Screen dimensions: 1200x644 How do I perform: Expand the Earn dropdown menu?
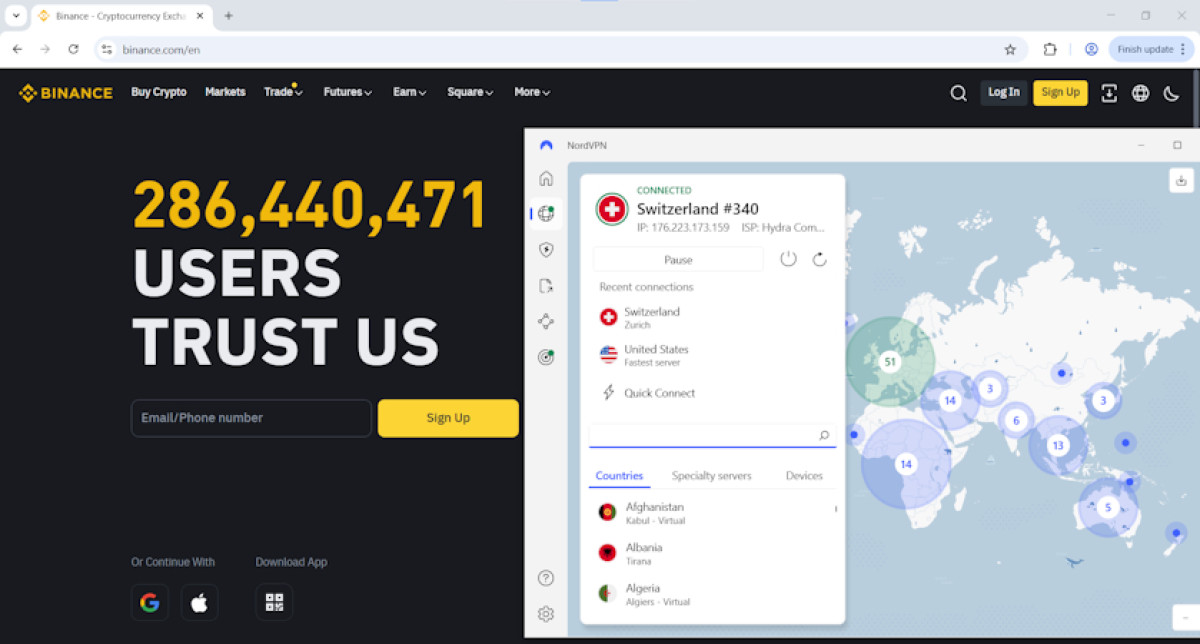(410, 92)
